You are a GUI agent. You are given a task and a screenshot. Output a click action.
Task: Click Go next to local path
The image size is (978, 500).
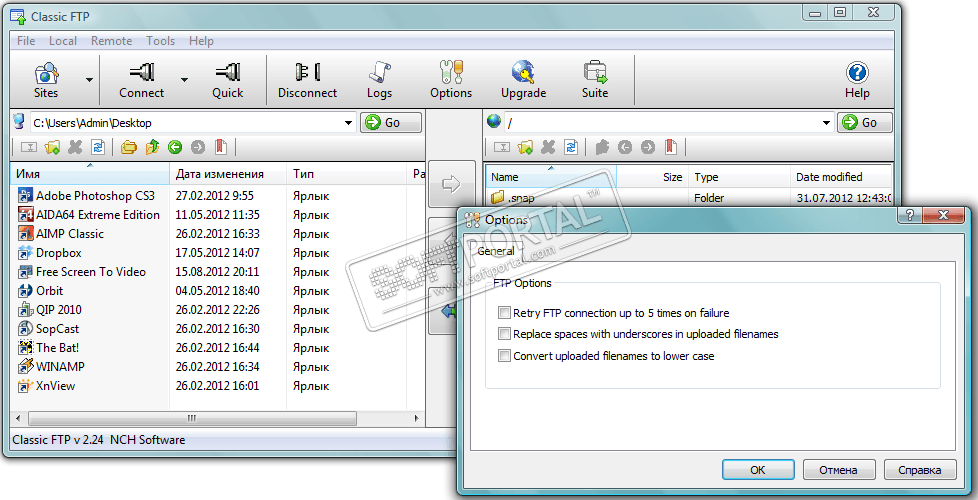tap(391, 122)
